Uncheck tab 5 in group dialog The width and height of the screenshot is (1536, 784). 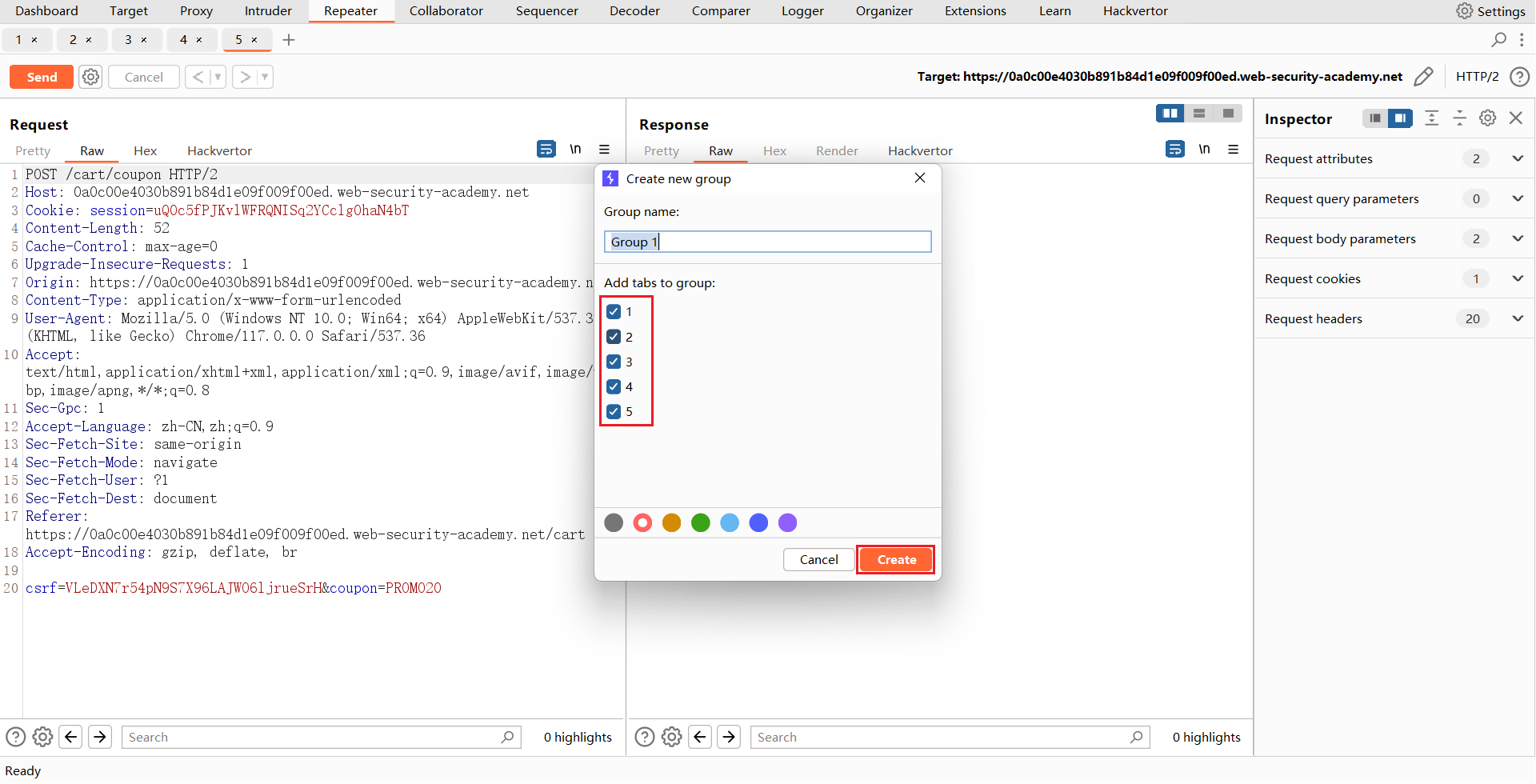point(614,411)
